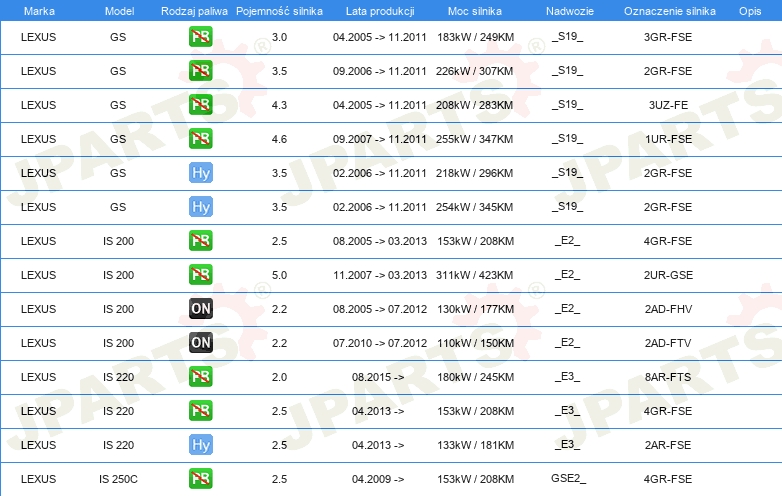
Task: Select the 3GR-FSE engine code cell
Action: point(668,37)
